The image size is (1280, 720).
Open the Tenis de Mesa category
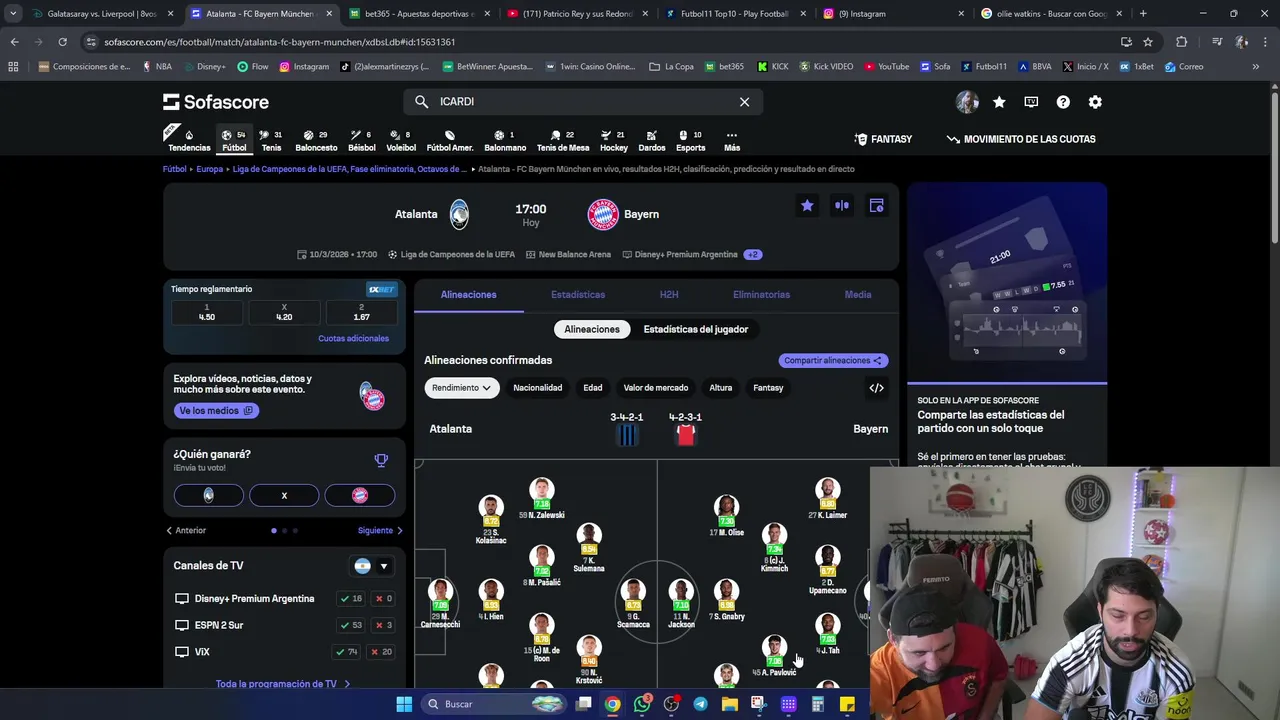[x=563, y=140]
